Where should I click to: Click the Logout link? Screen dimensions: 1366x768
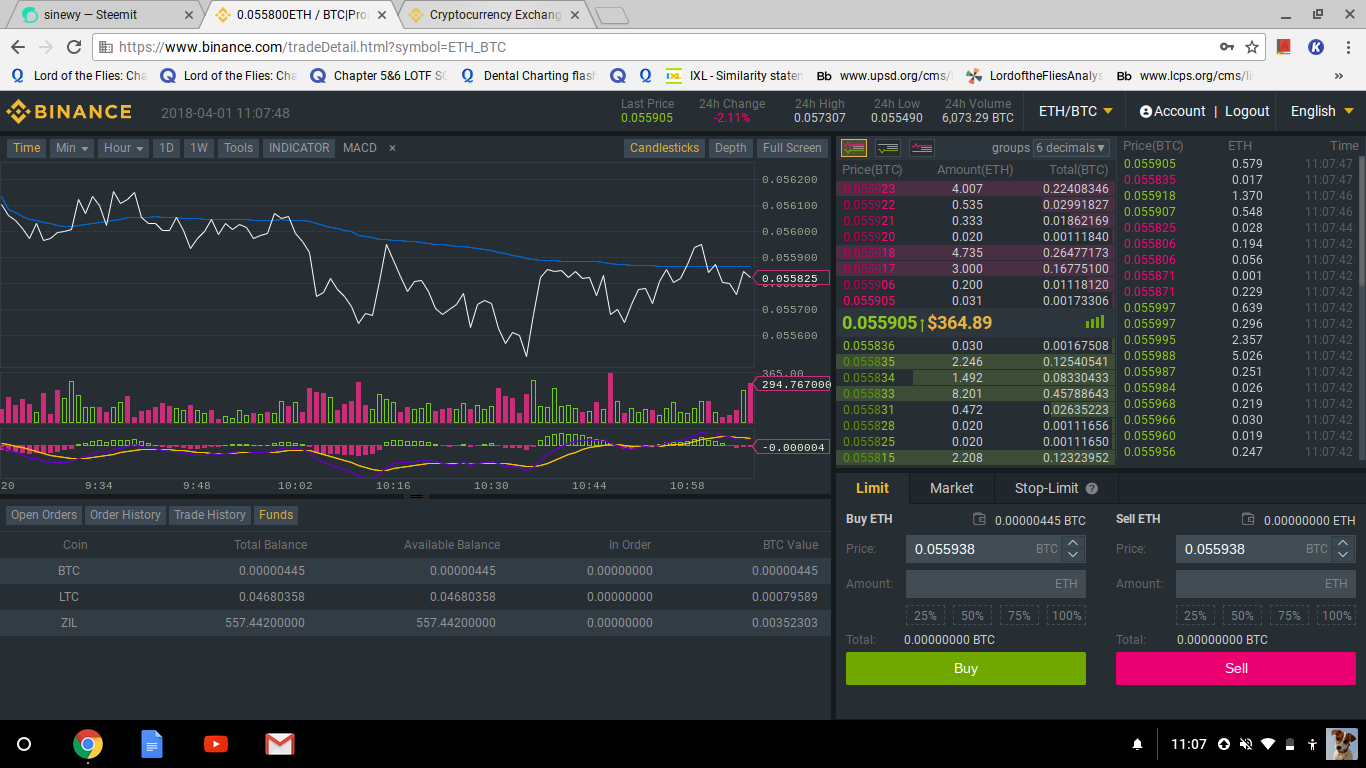(1247, 111)
